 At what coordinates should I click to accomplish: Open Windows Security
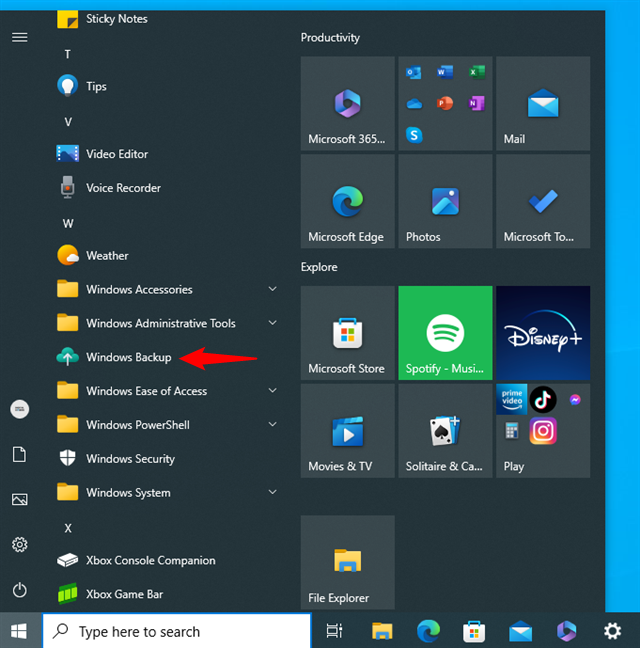[x=165, y=459]
